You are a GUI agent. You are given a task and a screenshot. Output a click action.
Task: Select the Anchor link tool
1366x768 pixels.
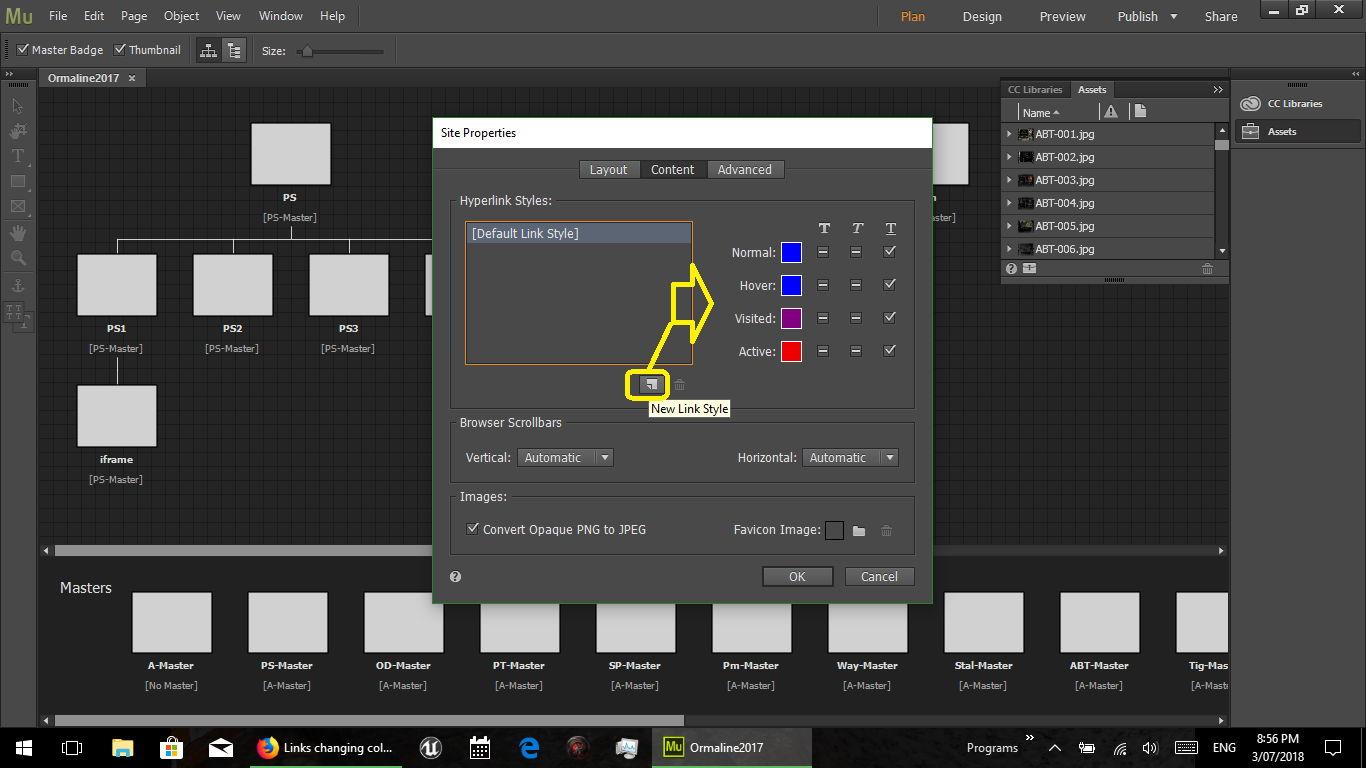point(17,286)
